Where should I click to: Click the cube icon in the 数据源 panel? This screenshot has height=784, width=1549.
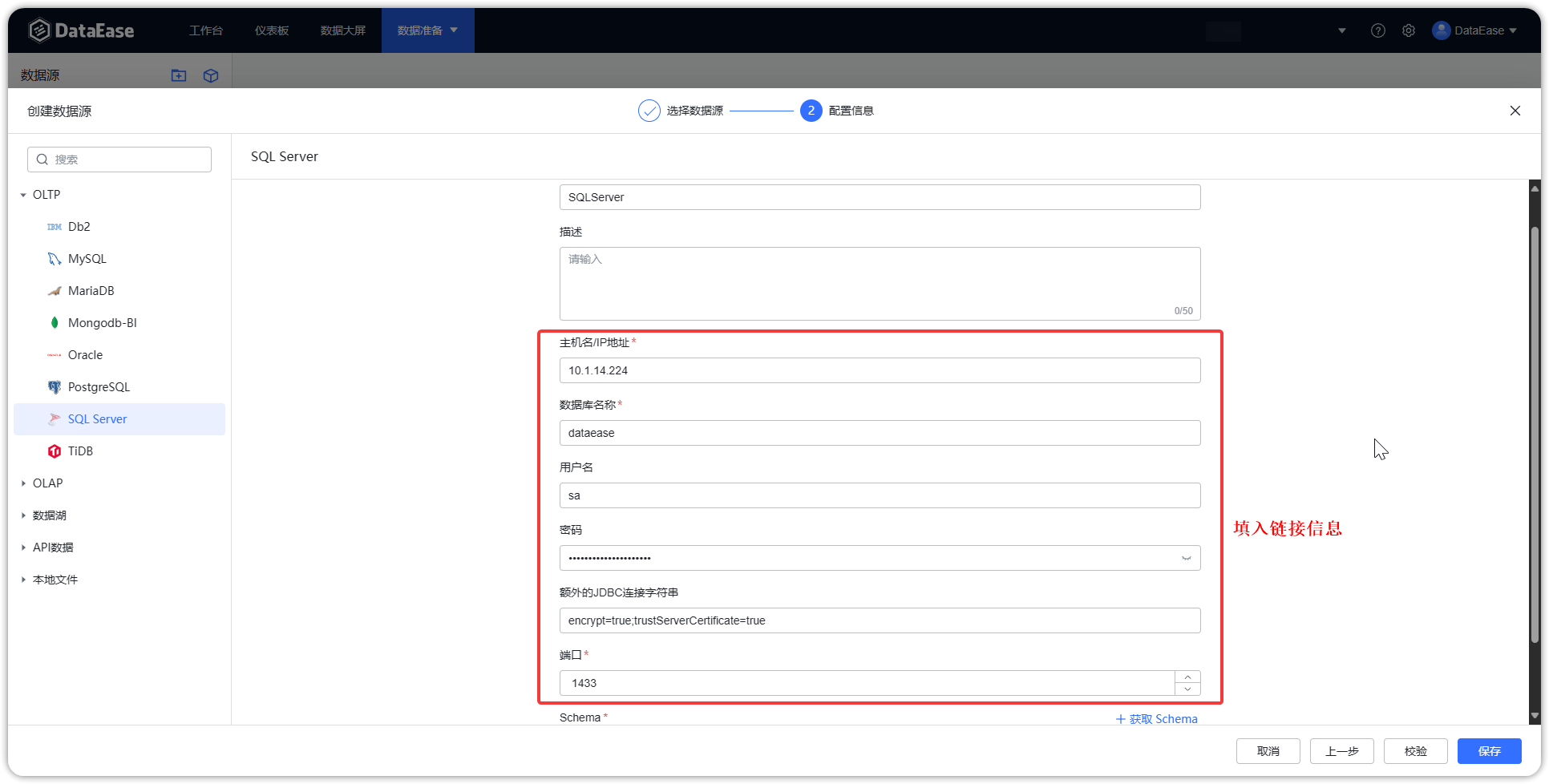pos(210,75)
